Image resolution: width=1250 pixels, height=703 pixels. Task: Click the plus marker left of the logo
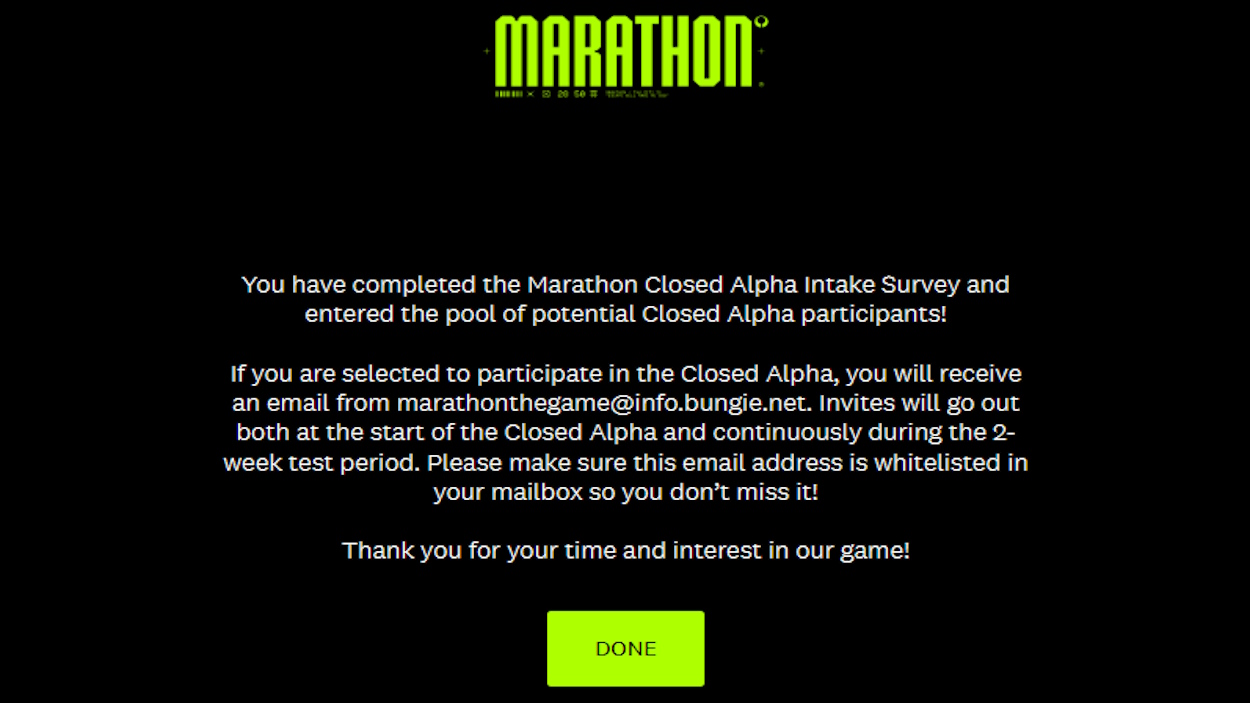pos(486,50)
